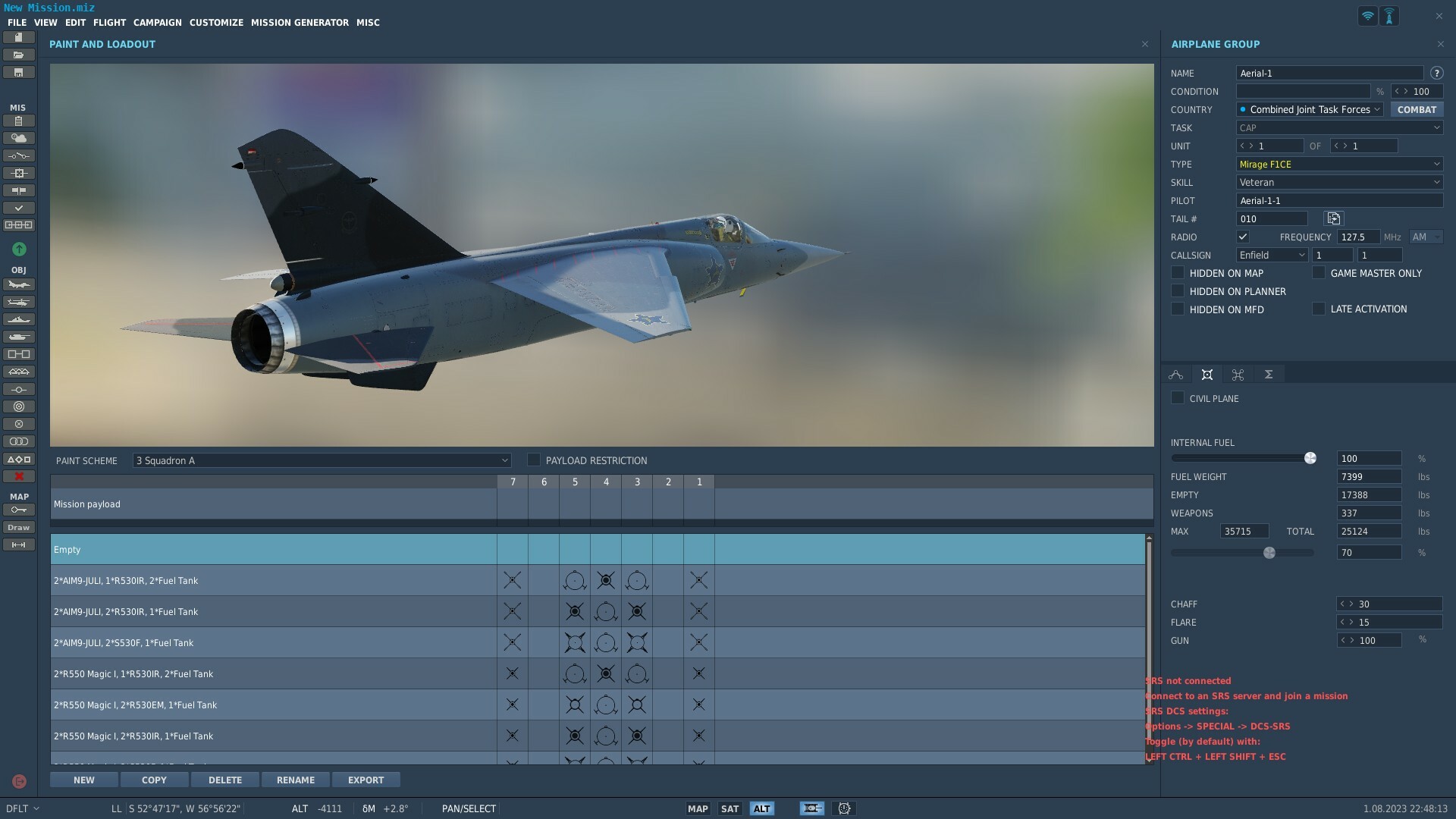1456x819 pixels.
Task: Click the red X delete object icon
Action: coord(19,476)
